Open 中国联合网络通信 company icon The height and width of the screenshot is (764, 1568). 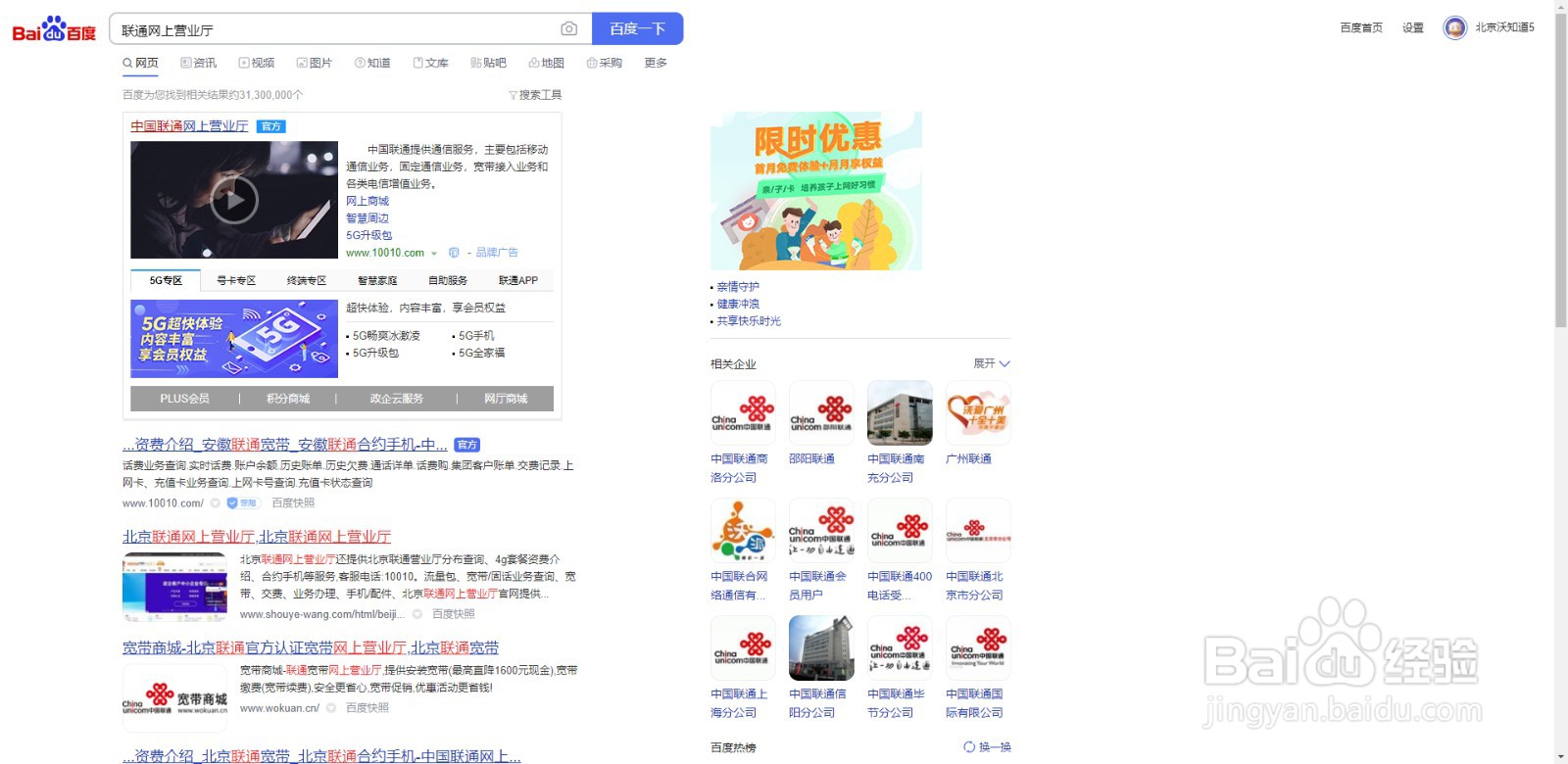(743, 531)
